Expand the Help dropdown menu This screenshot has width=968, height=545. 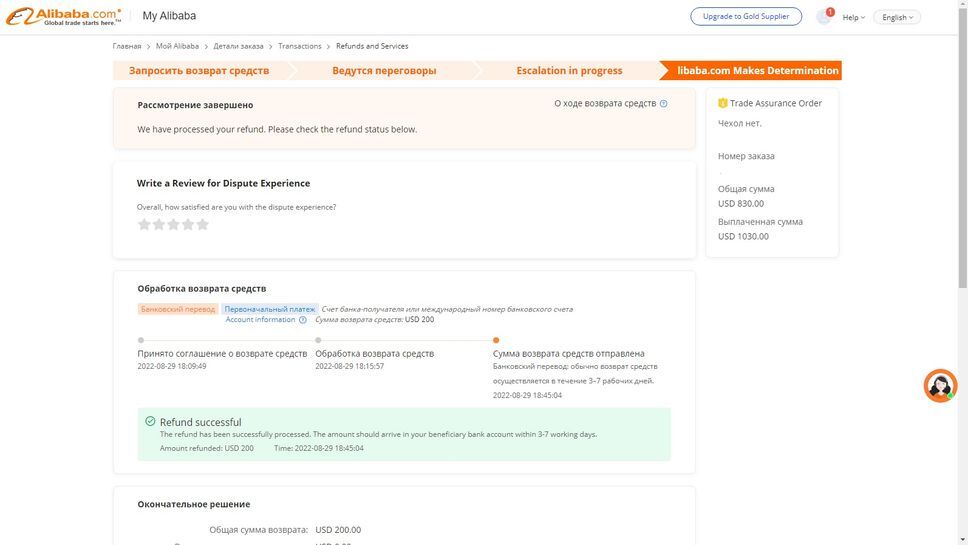click(853, 17)
